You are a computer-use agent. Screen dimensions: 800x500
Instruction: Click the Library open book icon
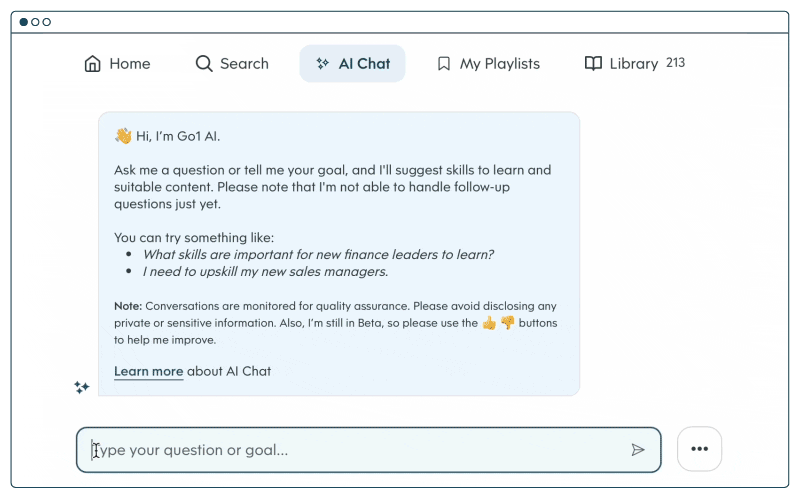click(593, 64)
